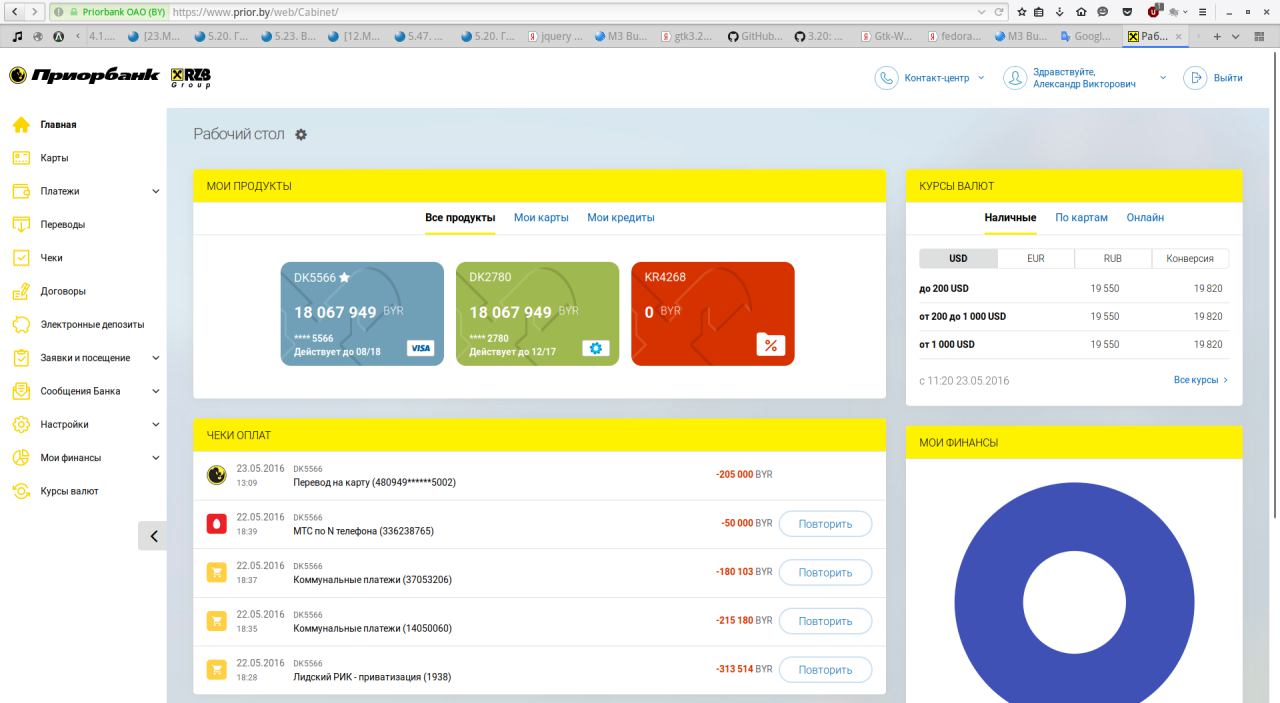Click the user profile avatar icon
This screenshot has width=1280, height=703.
(1016, 78)
